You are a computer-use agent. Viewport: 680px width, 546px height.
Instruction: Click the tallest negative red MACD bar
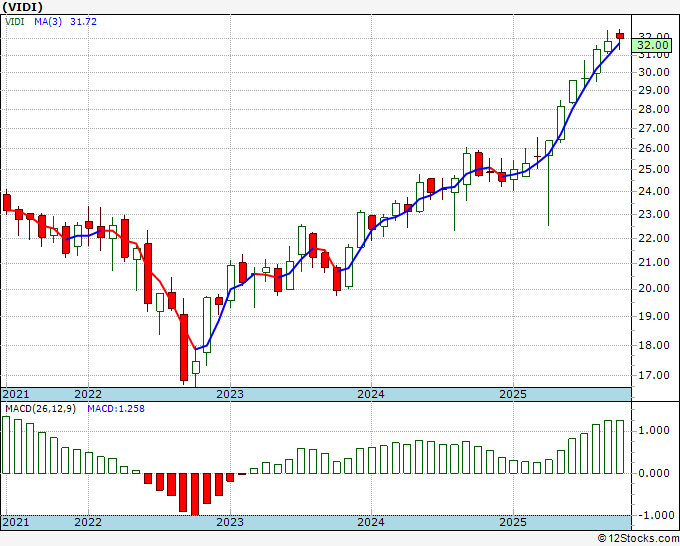pos(195,494)
